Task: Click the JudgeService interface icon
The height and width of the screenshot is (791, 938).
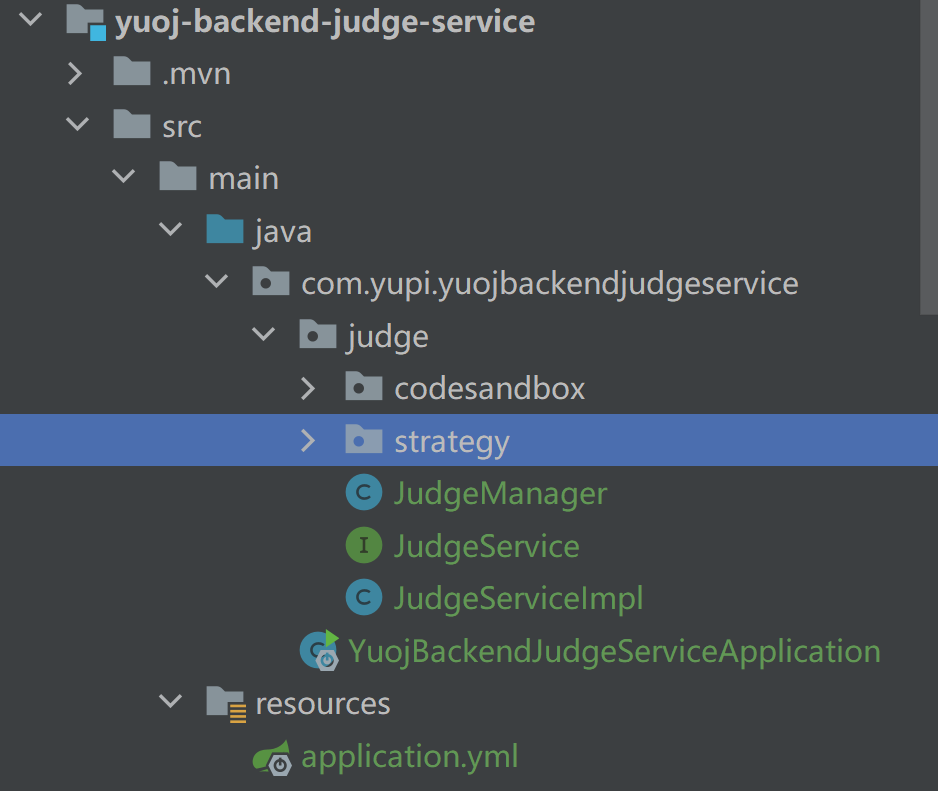Action: point(363,546)
